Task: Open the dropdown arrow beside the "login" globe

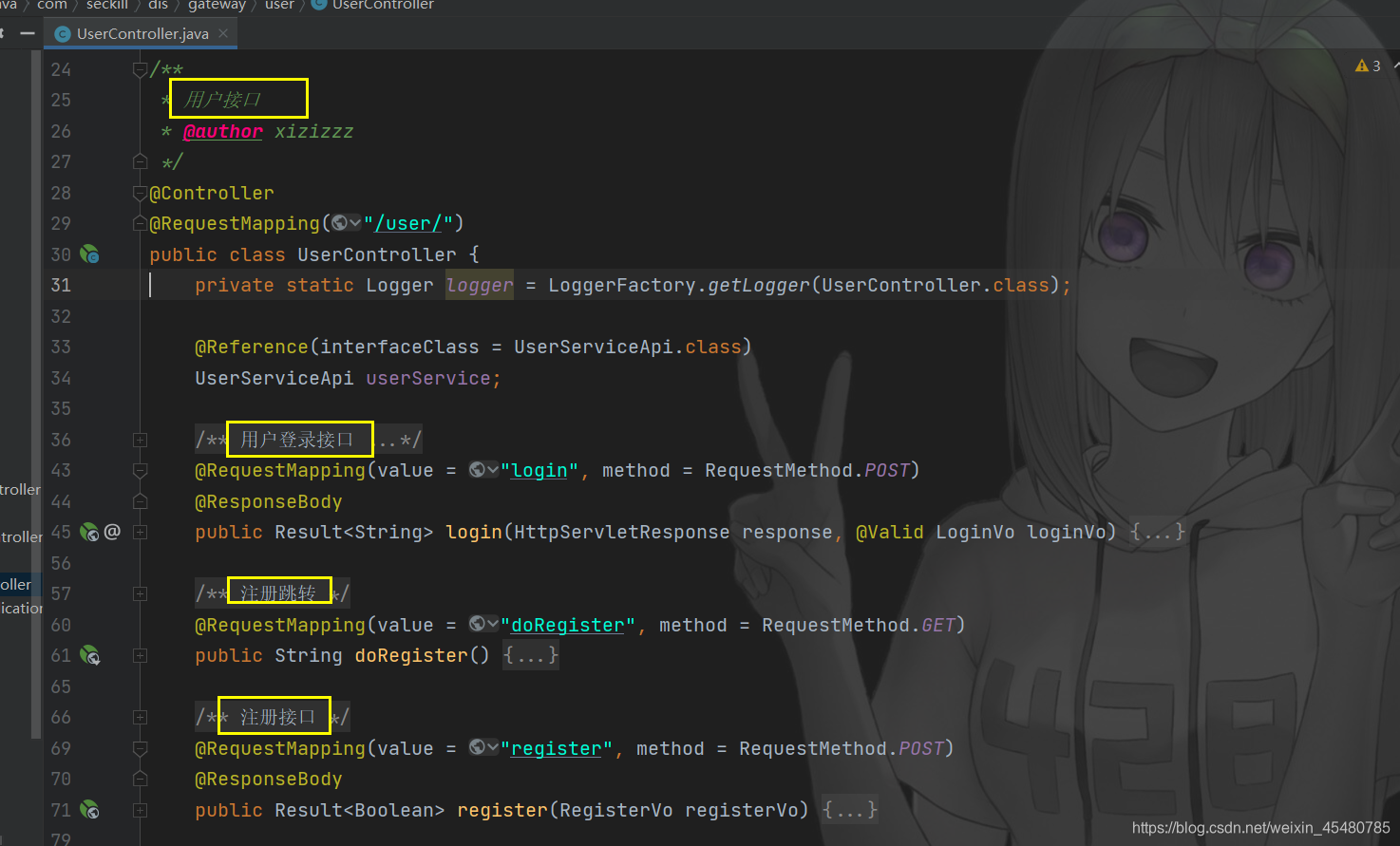Action: [493, 470]
